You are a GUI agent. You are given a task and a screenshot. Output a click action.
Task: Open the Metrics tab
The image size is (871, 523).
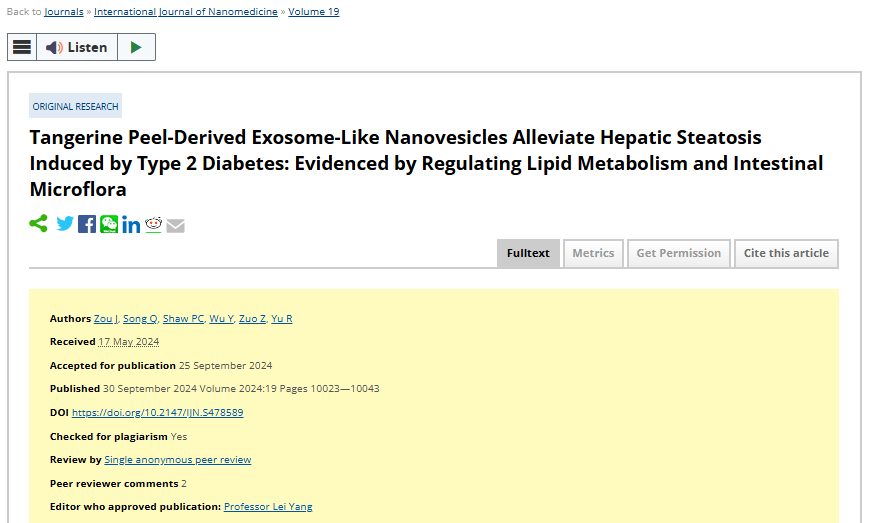point(593,253)
